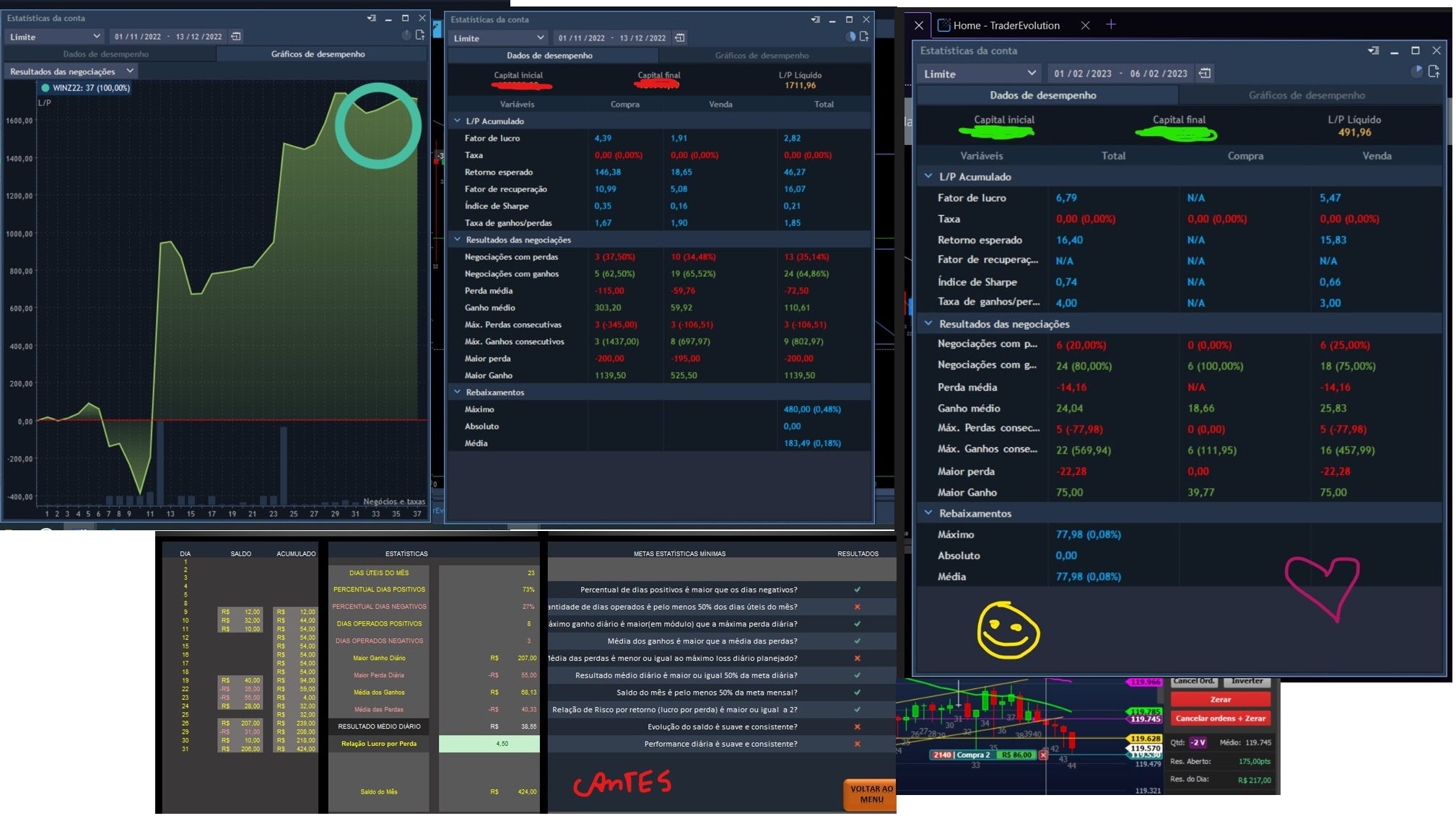Click the 06/02/2023 end date field
The image size is (1456, 821).
point(1159,74)
